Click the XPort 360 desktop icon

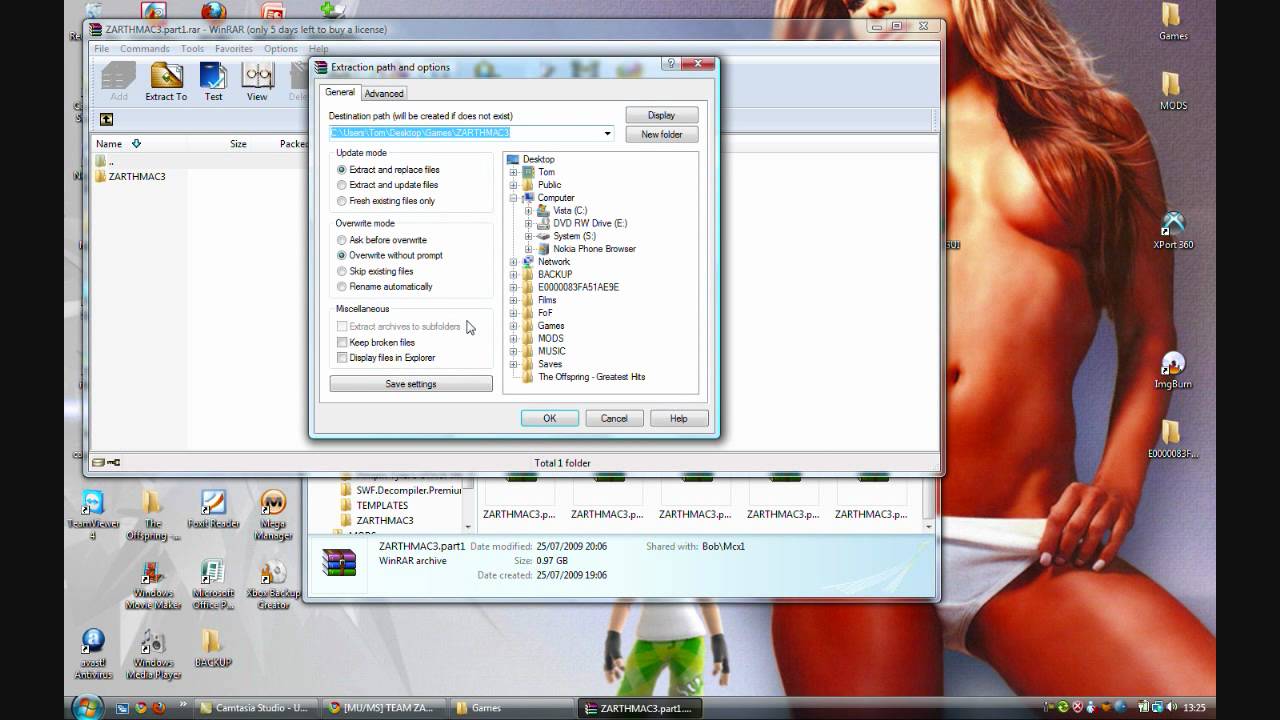tap(1173, 231)
